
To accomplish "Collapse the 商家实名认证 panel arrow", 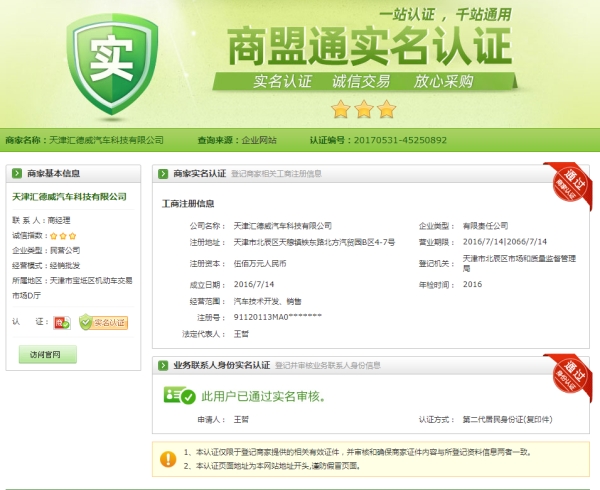I will point(163,174).
